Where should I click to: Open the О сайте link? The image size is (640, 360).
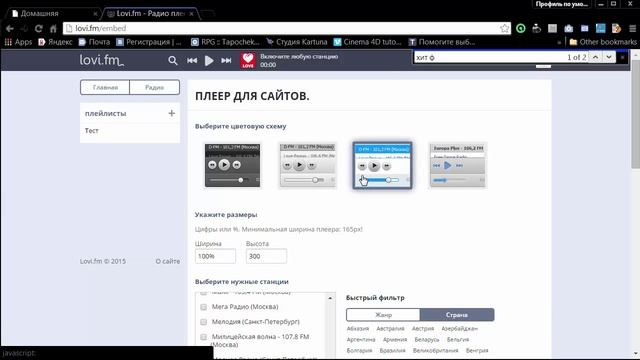click(168, 261)
